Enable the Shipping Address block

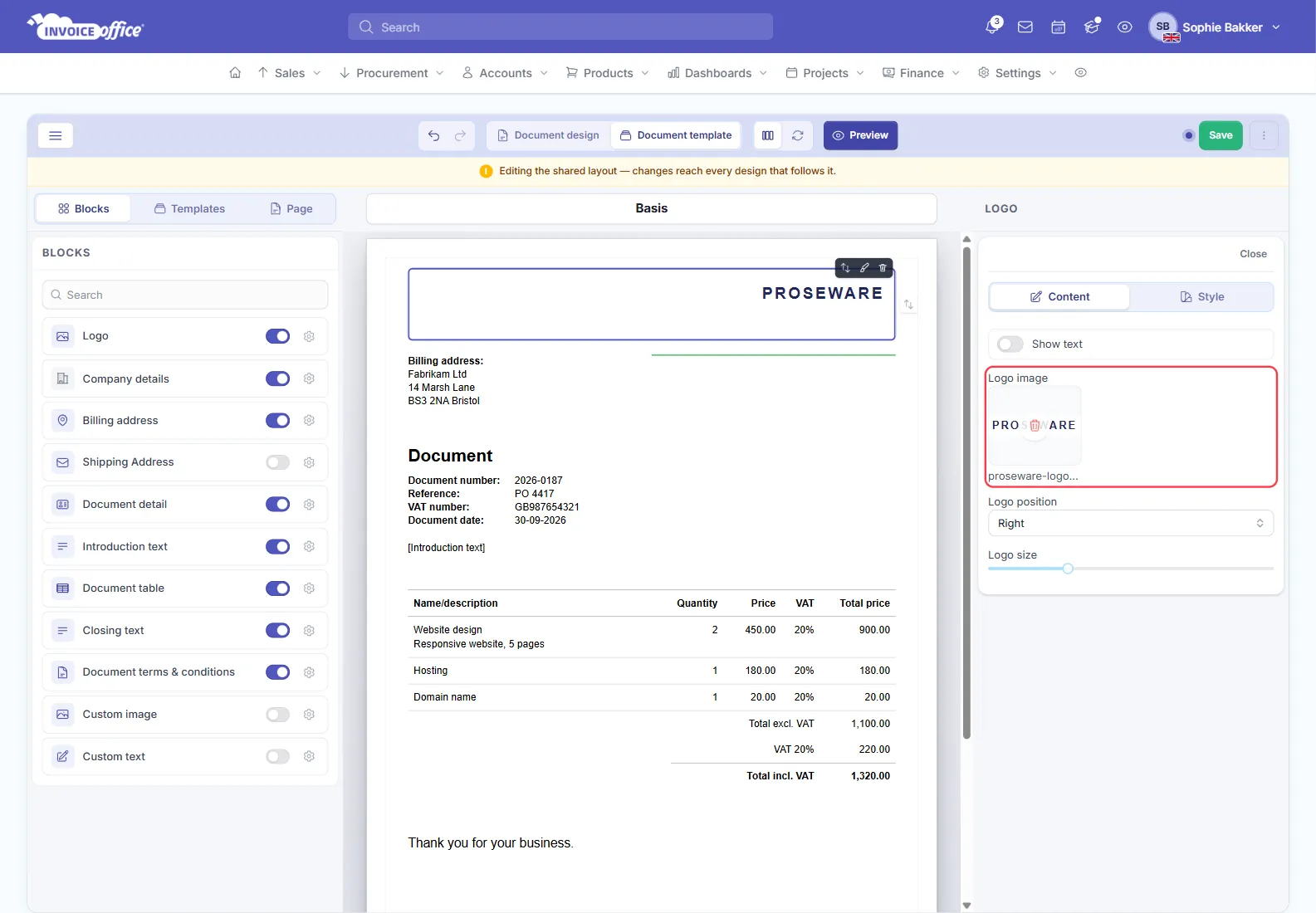(277, 462)
